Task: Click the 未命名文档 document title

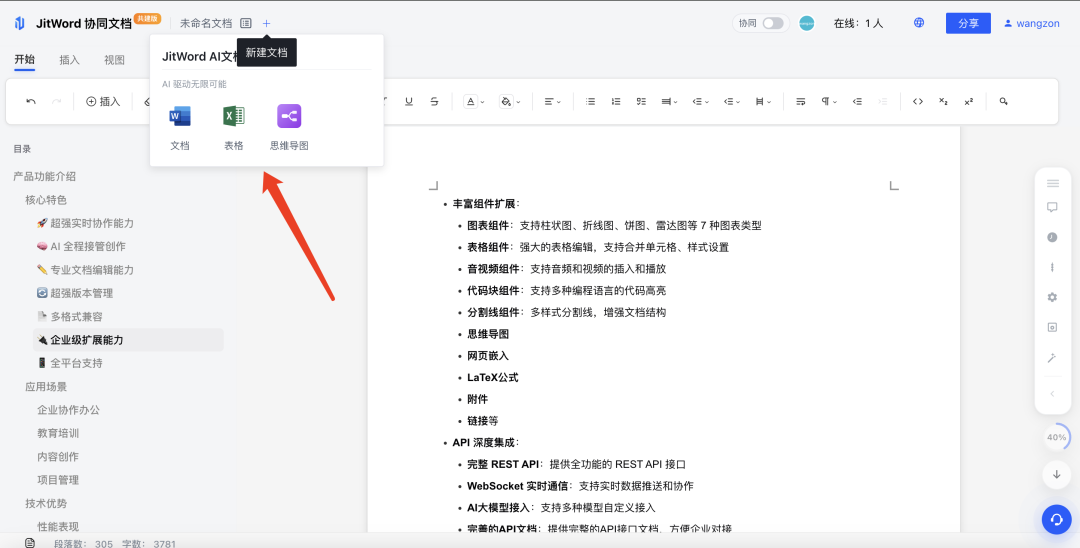Action: click(206, 23)
